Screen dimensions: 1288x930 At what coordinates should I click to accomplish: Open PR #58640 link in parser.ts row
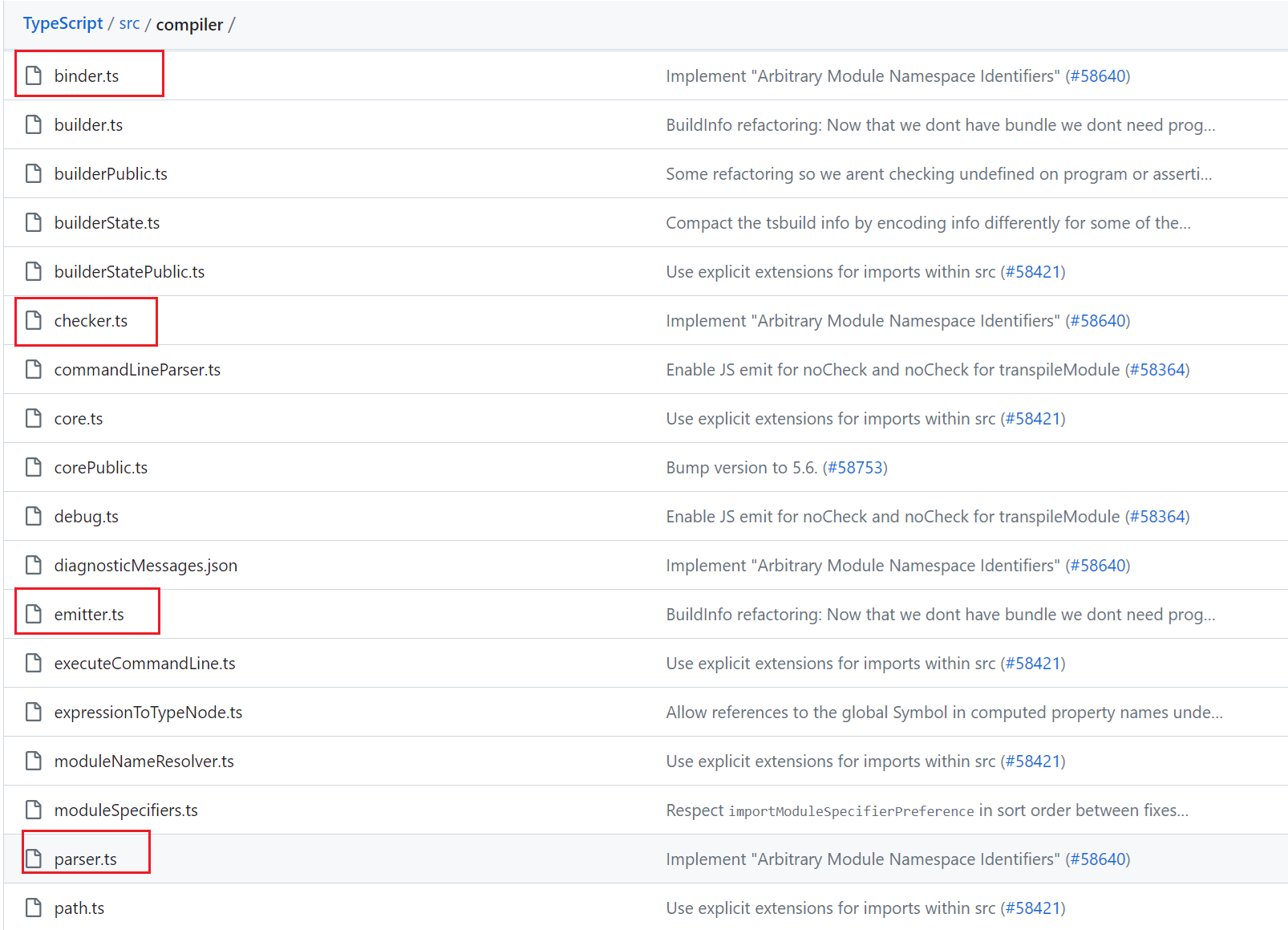click(1098, 859)
